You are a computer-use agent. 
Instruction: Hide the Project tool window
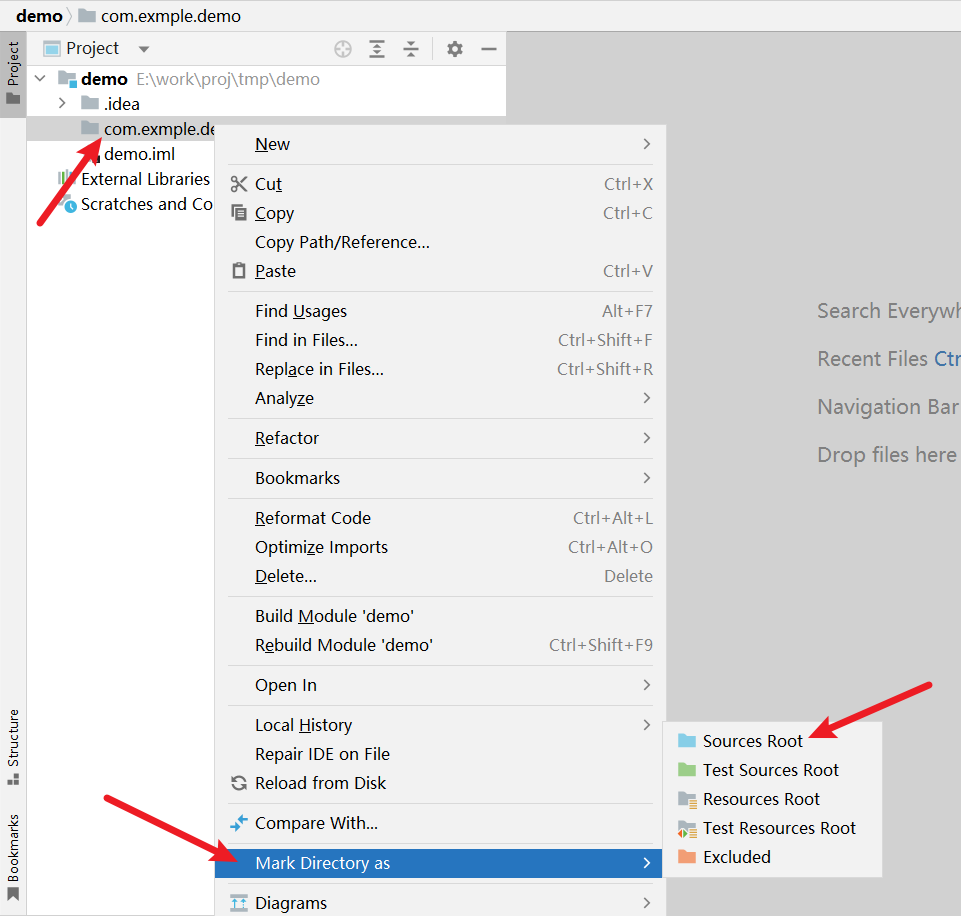coord(488,48)
